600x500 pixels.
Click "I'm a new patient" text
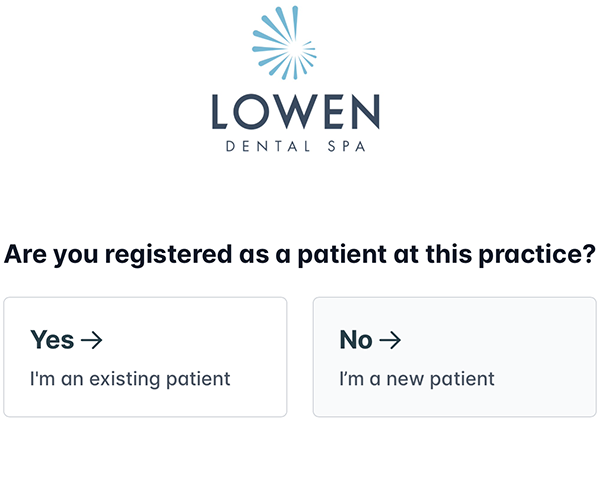(417, 379)
